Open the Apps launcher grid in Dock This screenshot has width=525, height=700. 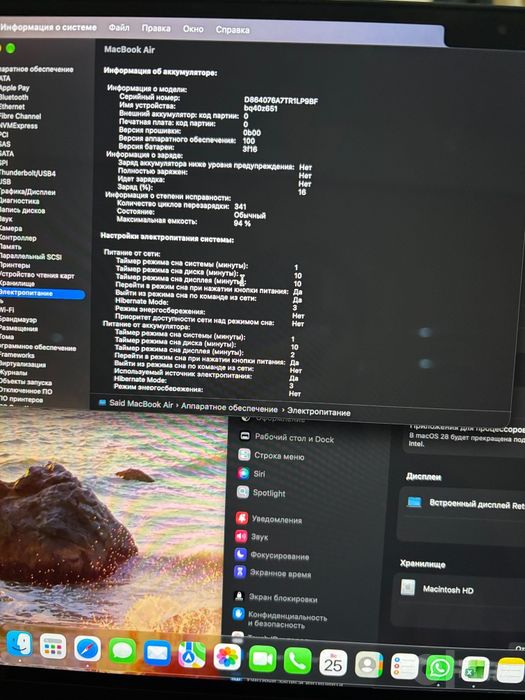click(x=53, y=646)
